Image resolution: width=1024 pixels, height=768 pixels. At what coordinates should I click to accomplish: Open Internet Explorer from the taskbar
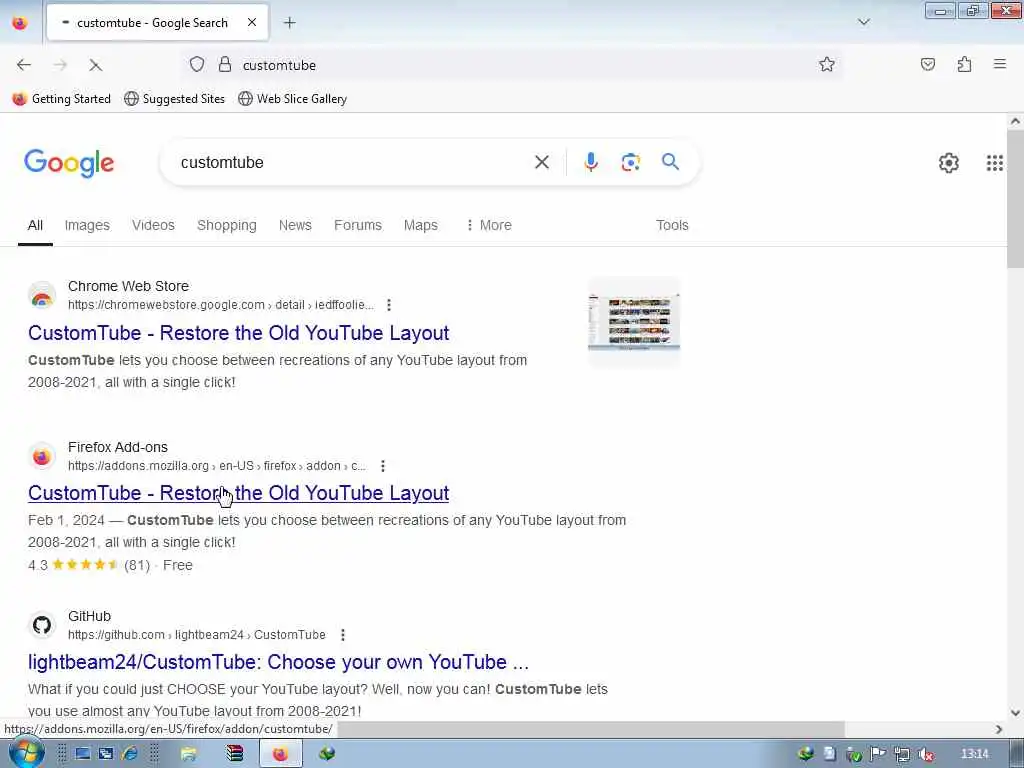click(130, 754)
